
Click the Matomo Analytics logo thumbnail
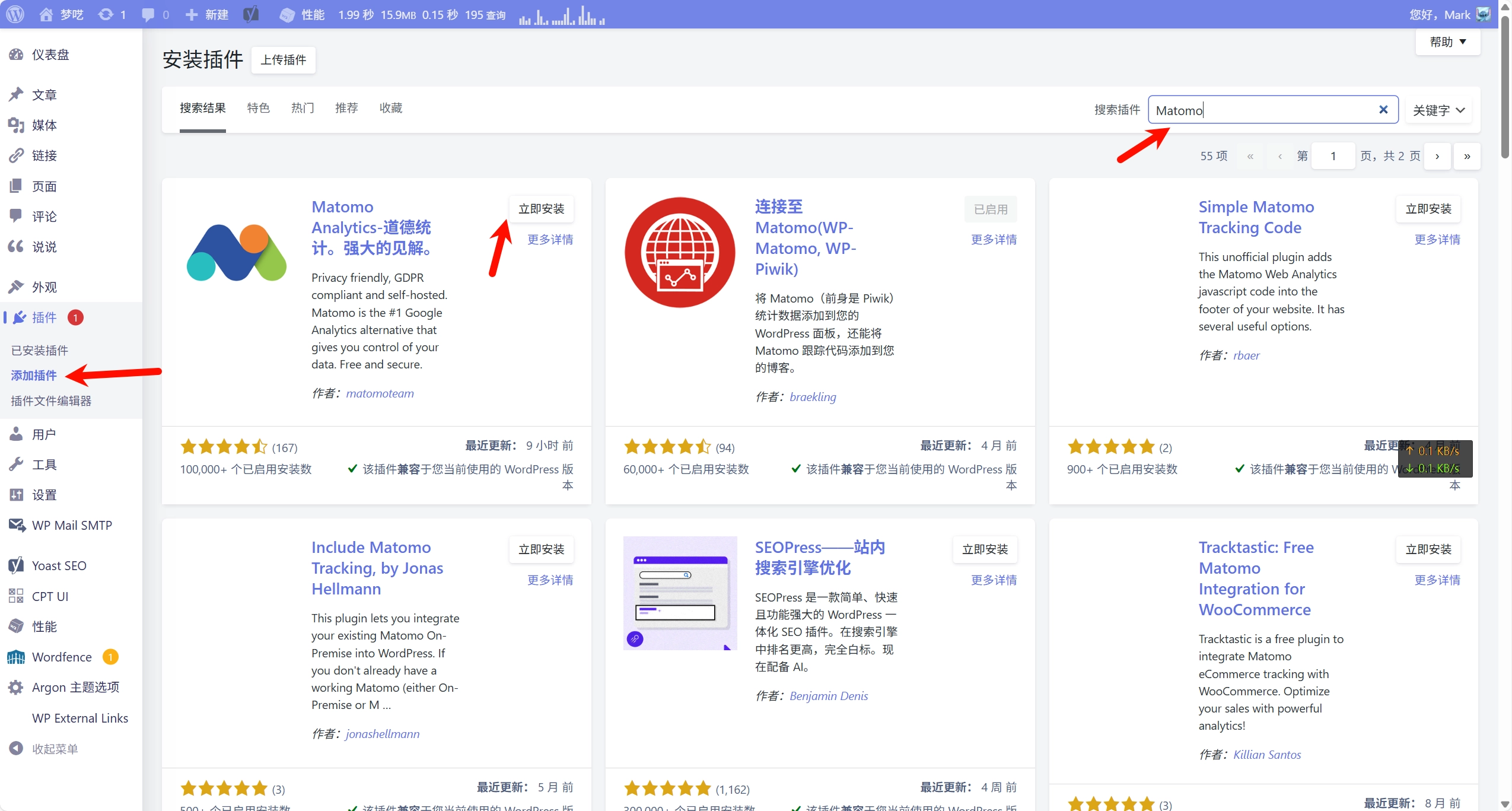237,253
